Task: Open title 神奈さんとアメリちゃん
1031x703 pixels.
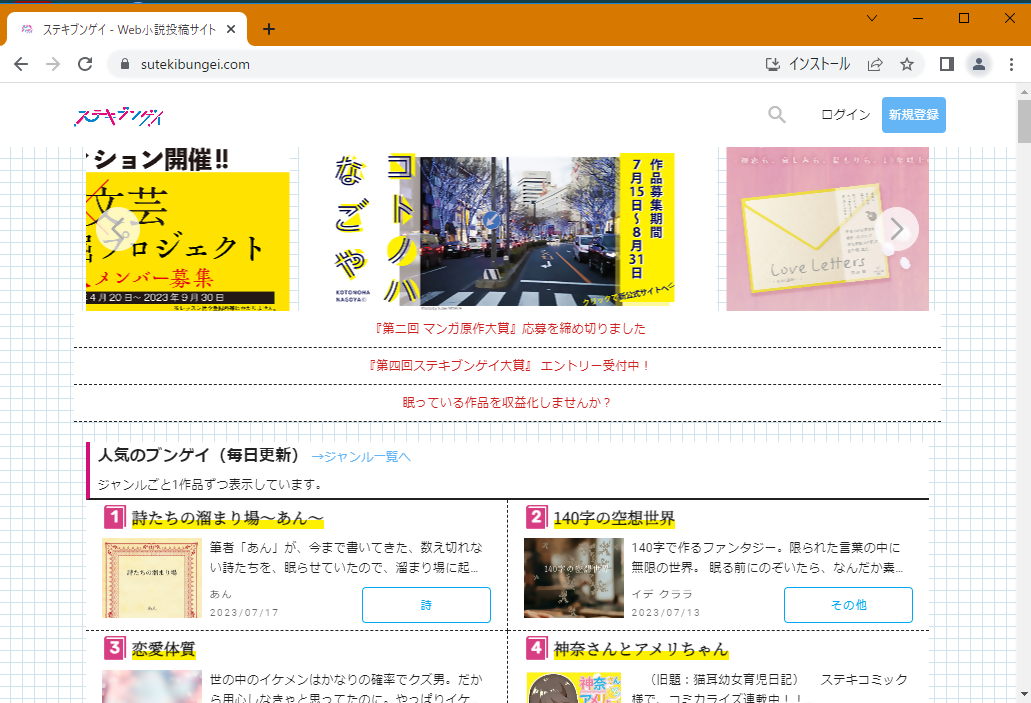Action: [x=641, y=649]
